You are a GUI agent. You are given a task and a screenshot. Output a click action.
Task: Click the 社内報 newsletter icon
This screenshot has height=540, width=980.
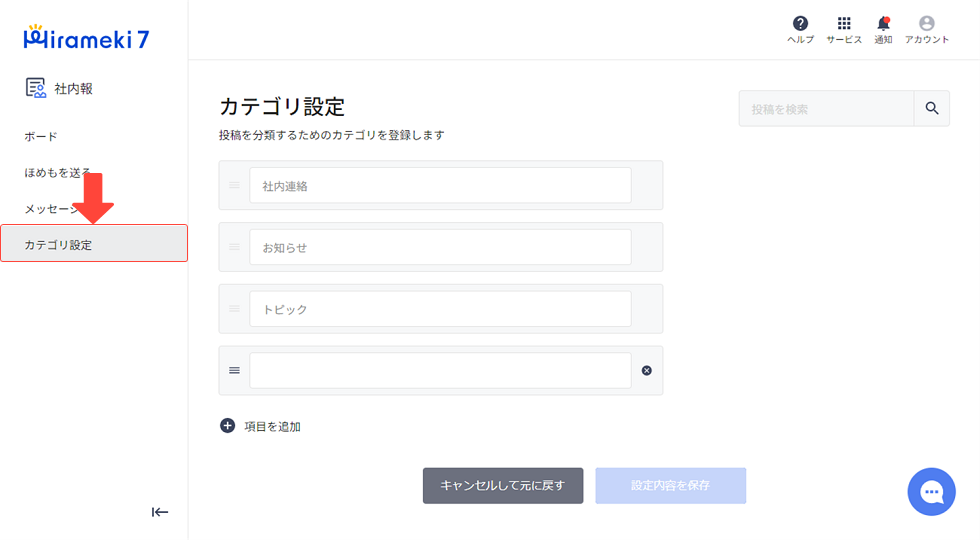click(x=36, y=88)
